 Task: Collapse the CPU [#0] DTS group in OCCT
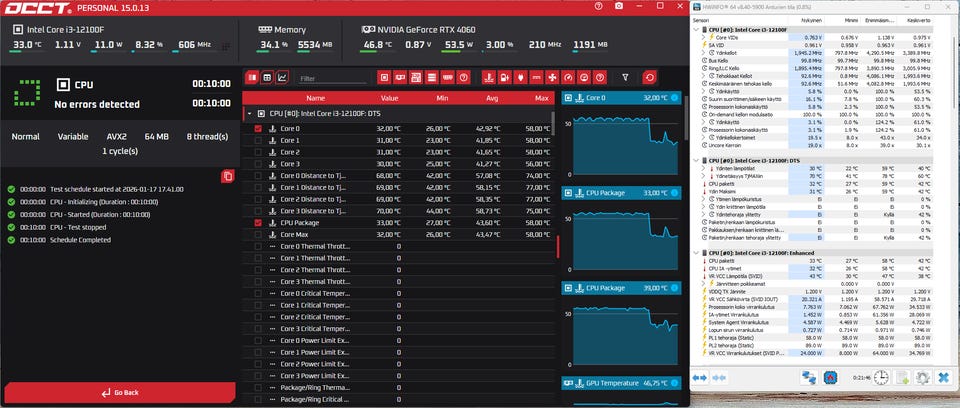249,114
